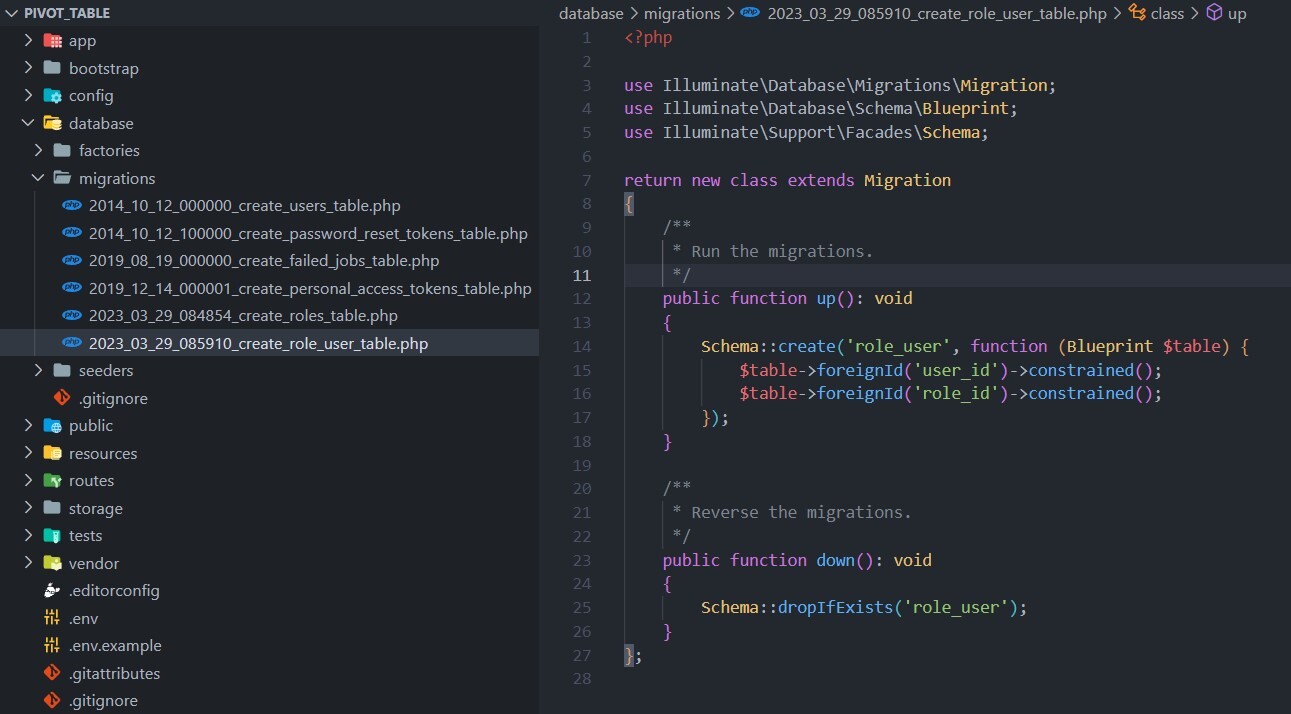The image size is (1291, 714).
Task: Click PHP icon next to create_users_table migration
Action: click(x=72, y=205)
